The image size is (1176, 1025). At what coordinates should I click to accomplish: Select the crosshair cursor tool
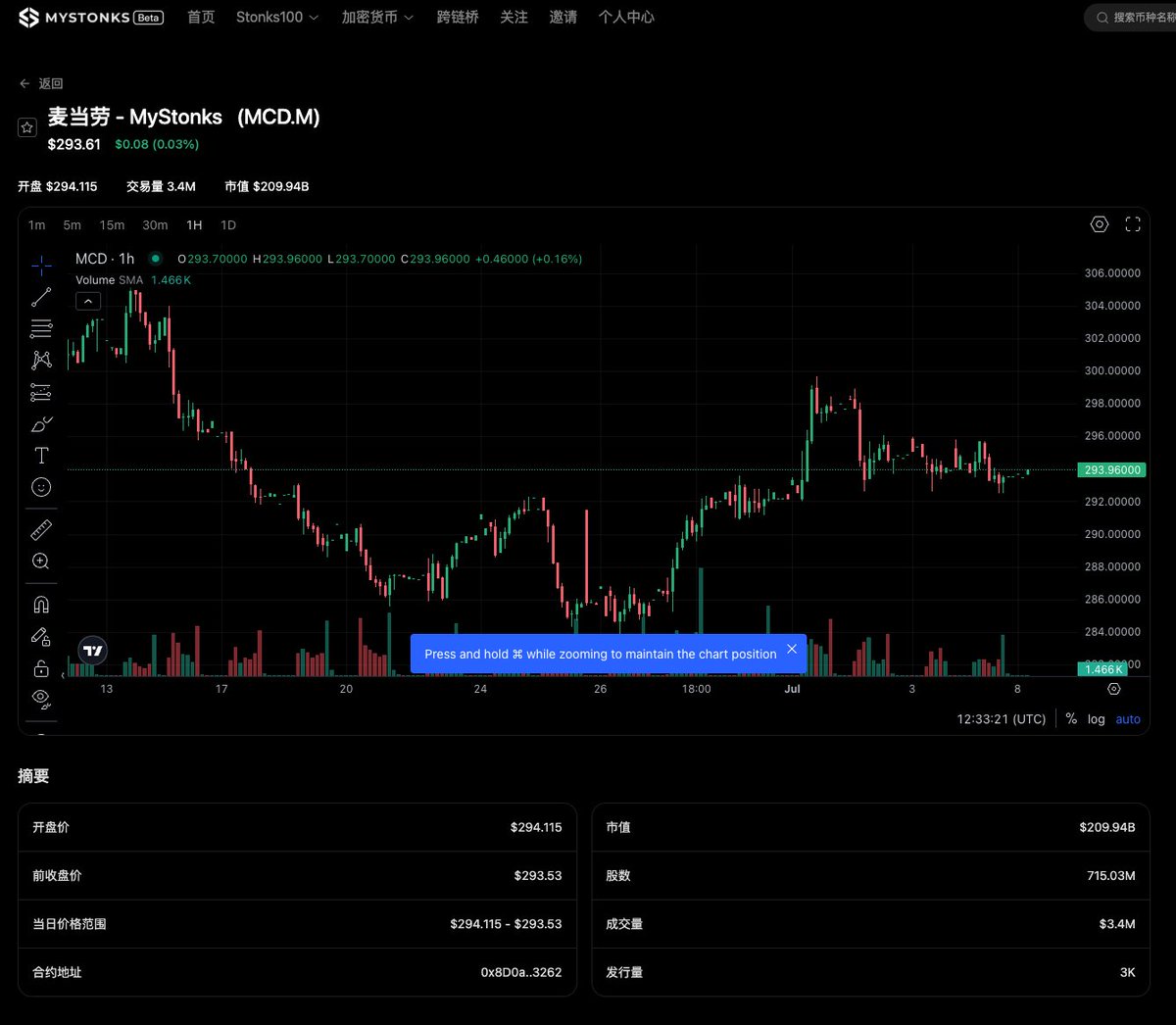coord(41,266)
